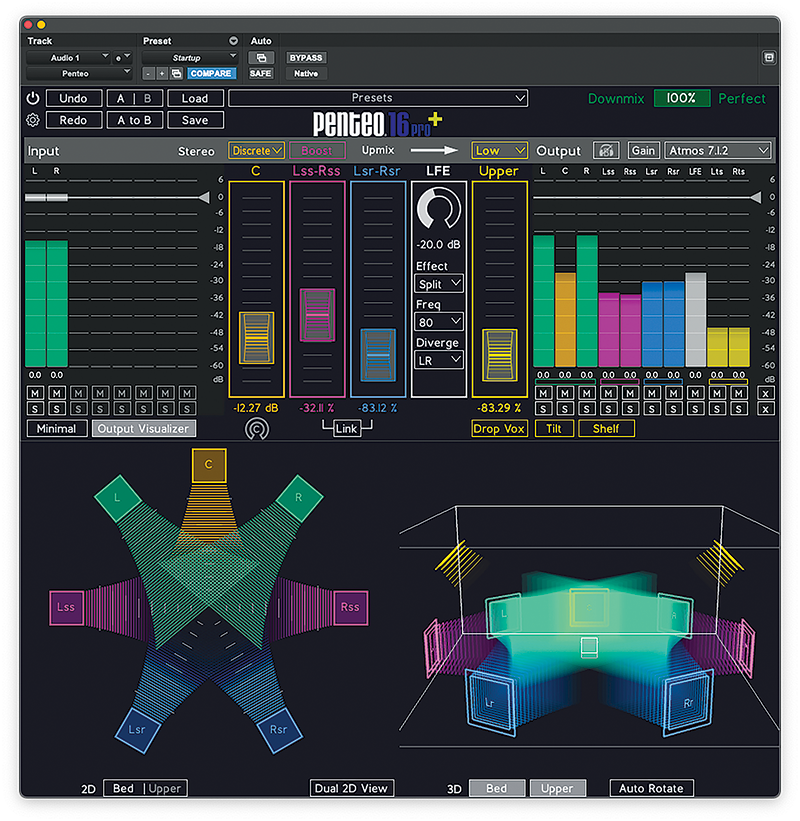
Task: Click the Preset menu circle arrow icon
Action: click(234, 41)
